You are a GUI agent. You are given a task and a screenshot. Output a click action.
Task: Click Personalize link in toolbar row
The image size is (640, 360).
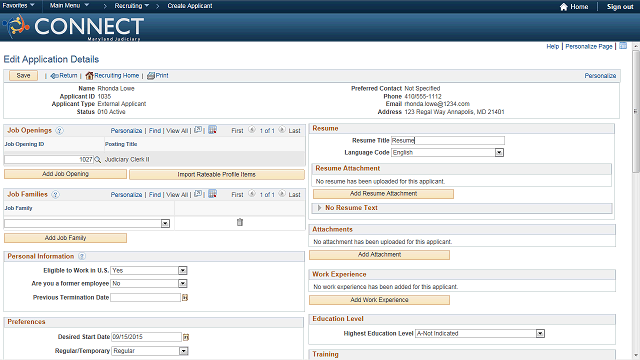pyautogui.click(x=600, y=76)
